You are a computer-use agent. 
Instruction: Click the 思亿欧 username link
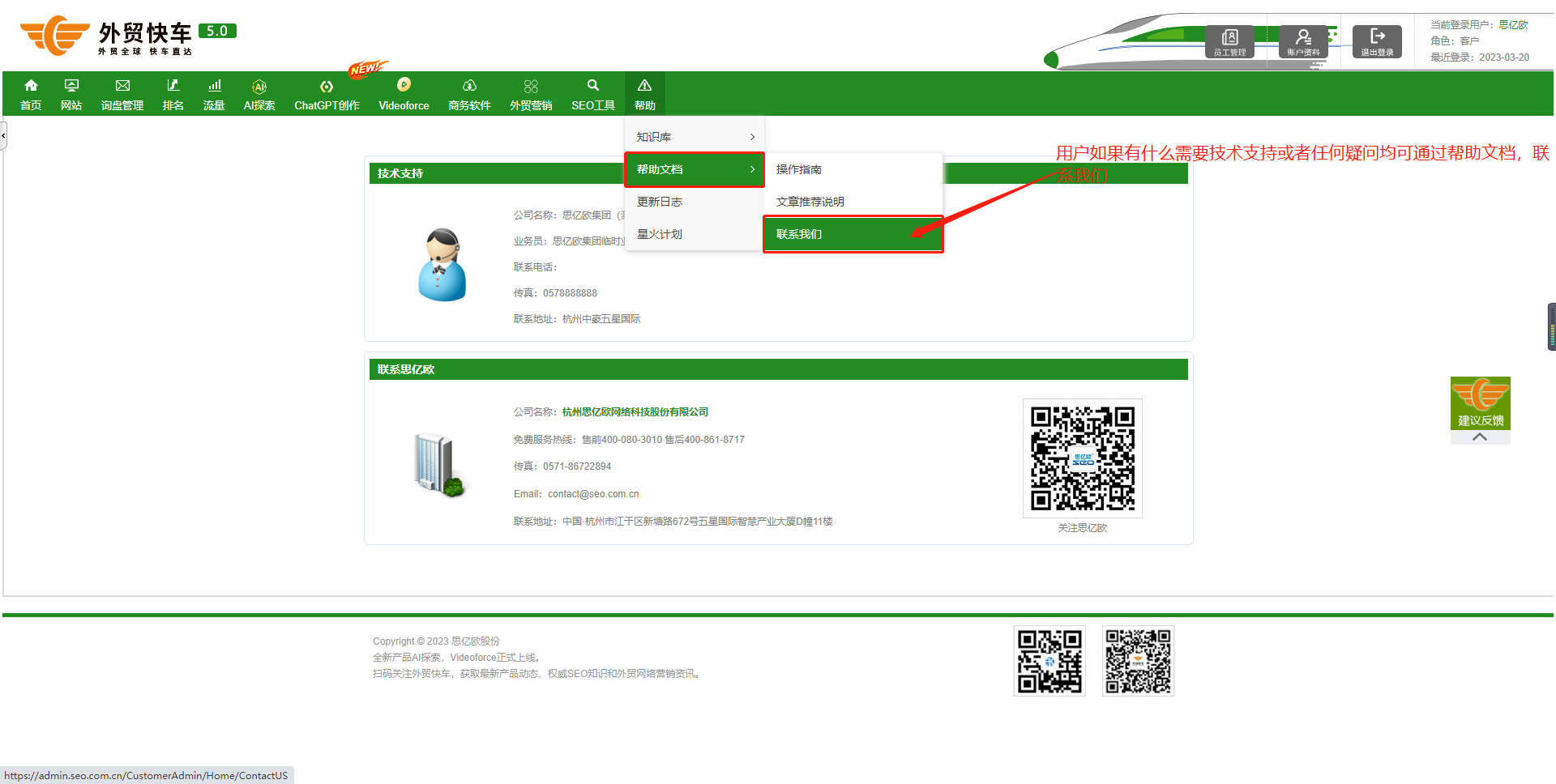(x=1513, y=25)
